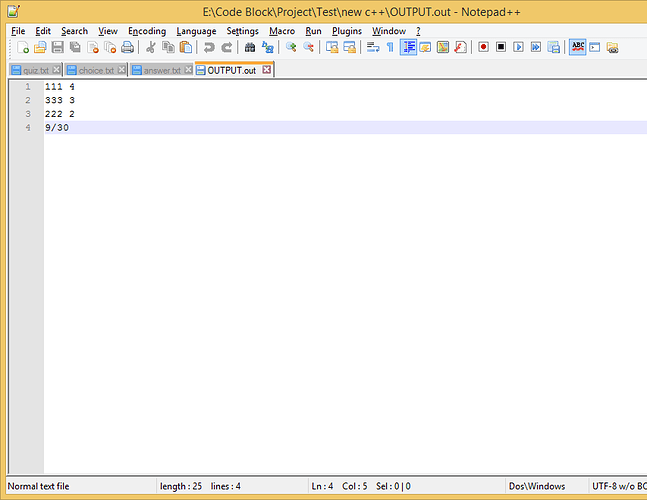Click the Play recorded macro icon
Image resolution: width=647 pixels, height=500 pixels.
coord(518,47)
